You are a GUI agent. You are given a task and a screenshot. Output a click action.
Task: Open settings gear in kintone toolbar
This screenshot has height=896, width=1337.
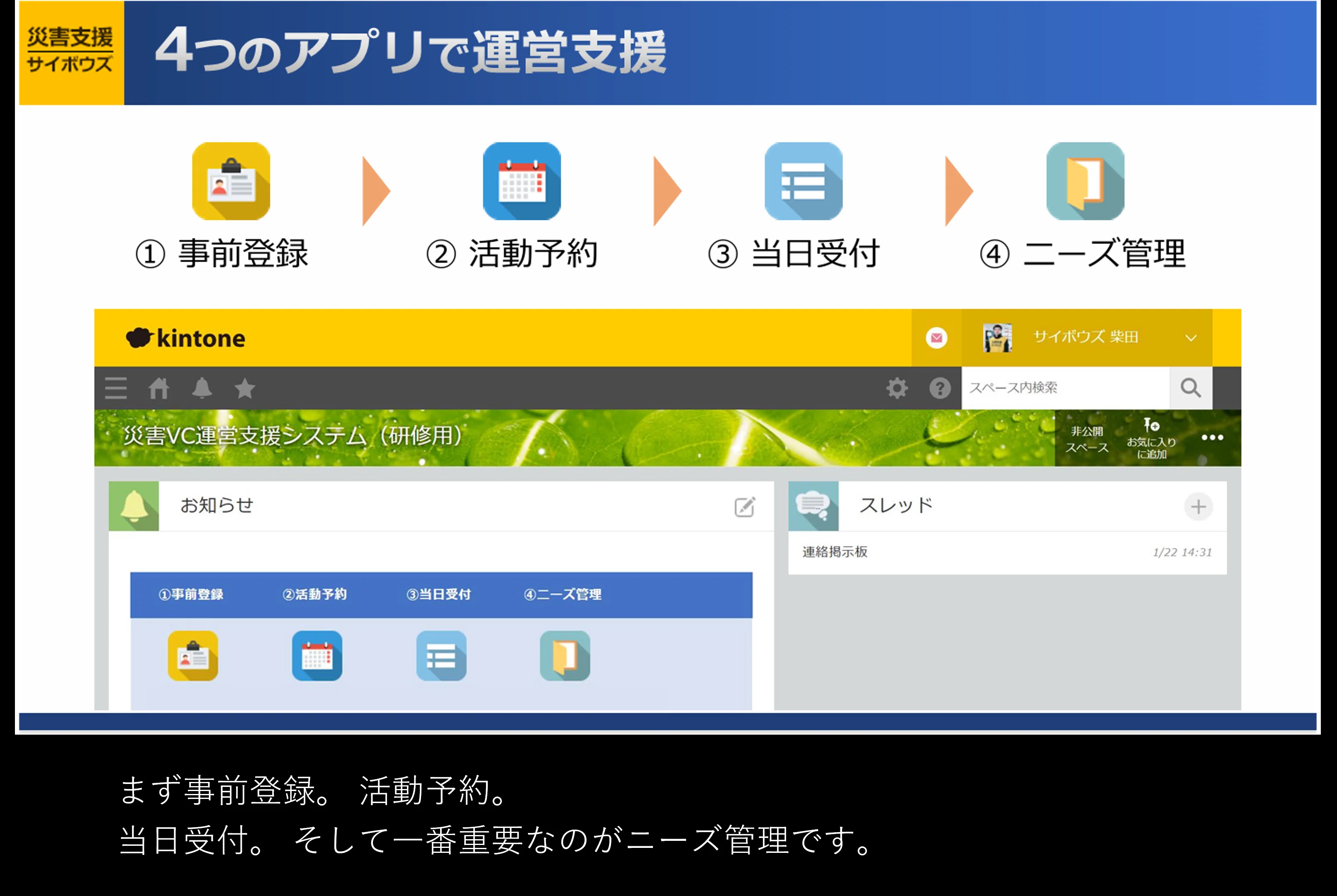pos(897,388)
